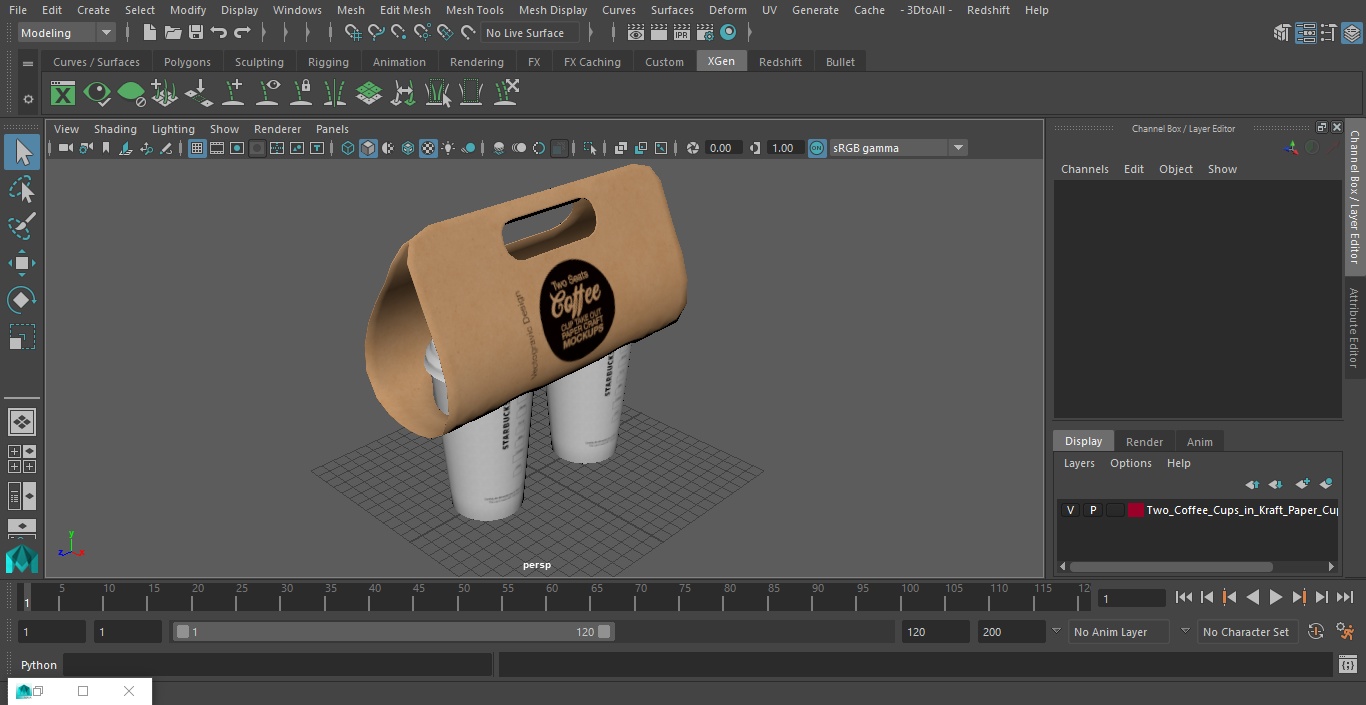The image size is (1366, 705).
Task: Open the Modeling menu set dropdown
Action: tap(67, 33)
